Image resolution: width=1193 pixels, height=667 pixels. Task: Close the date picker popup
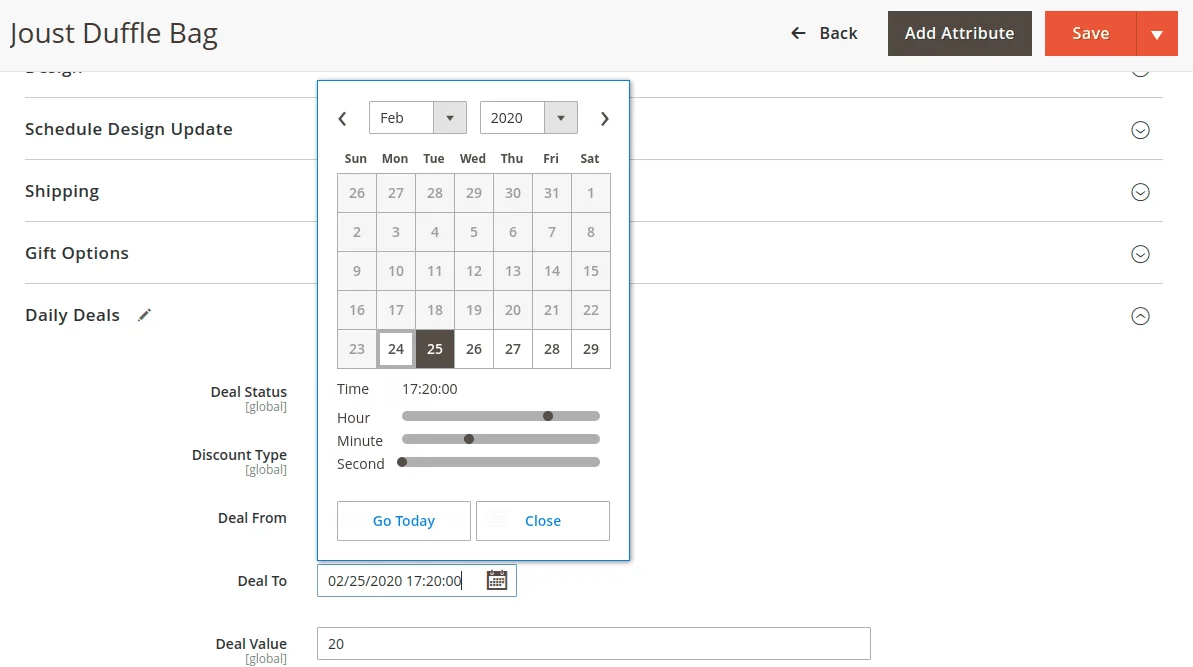tap(543, 521)
